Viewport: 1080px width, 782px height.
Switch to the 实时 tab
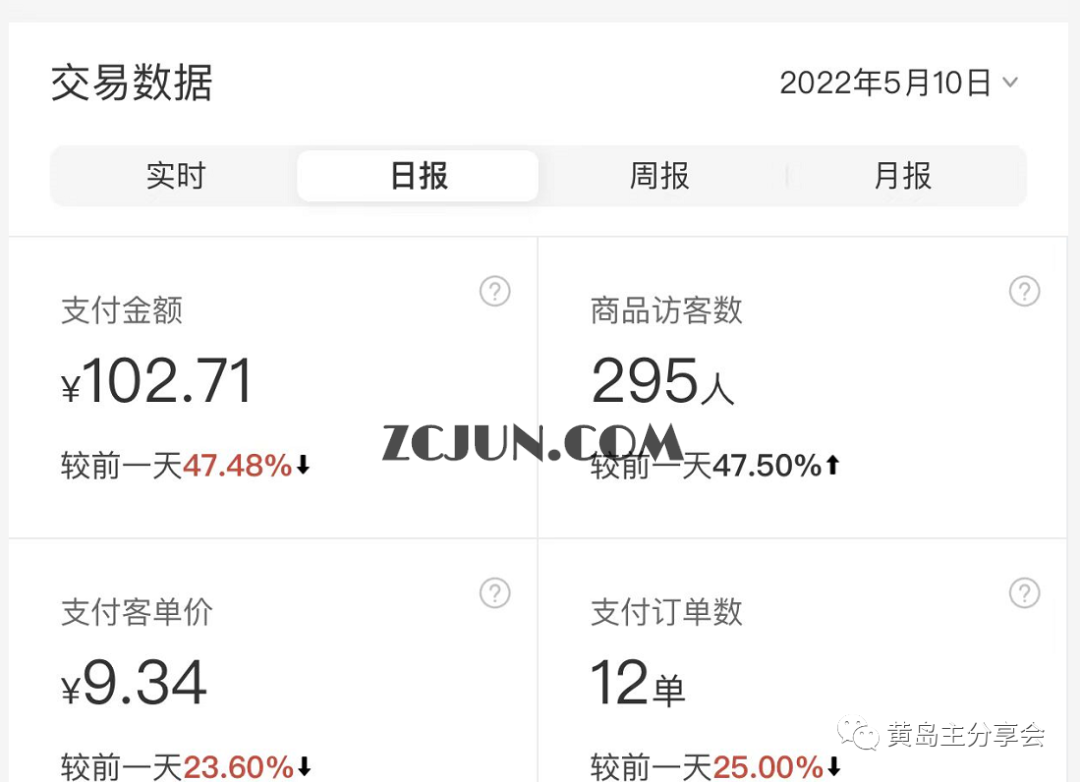pyautogui.click(x=176, y=176)
